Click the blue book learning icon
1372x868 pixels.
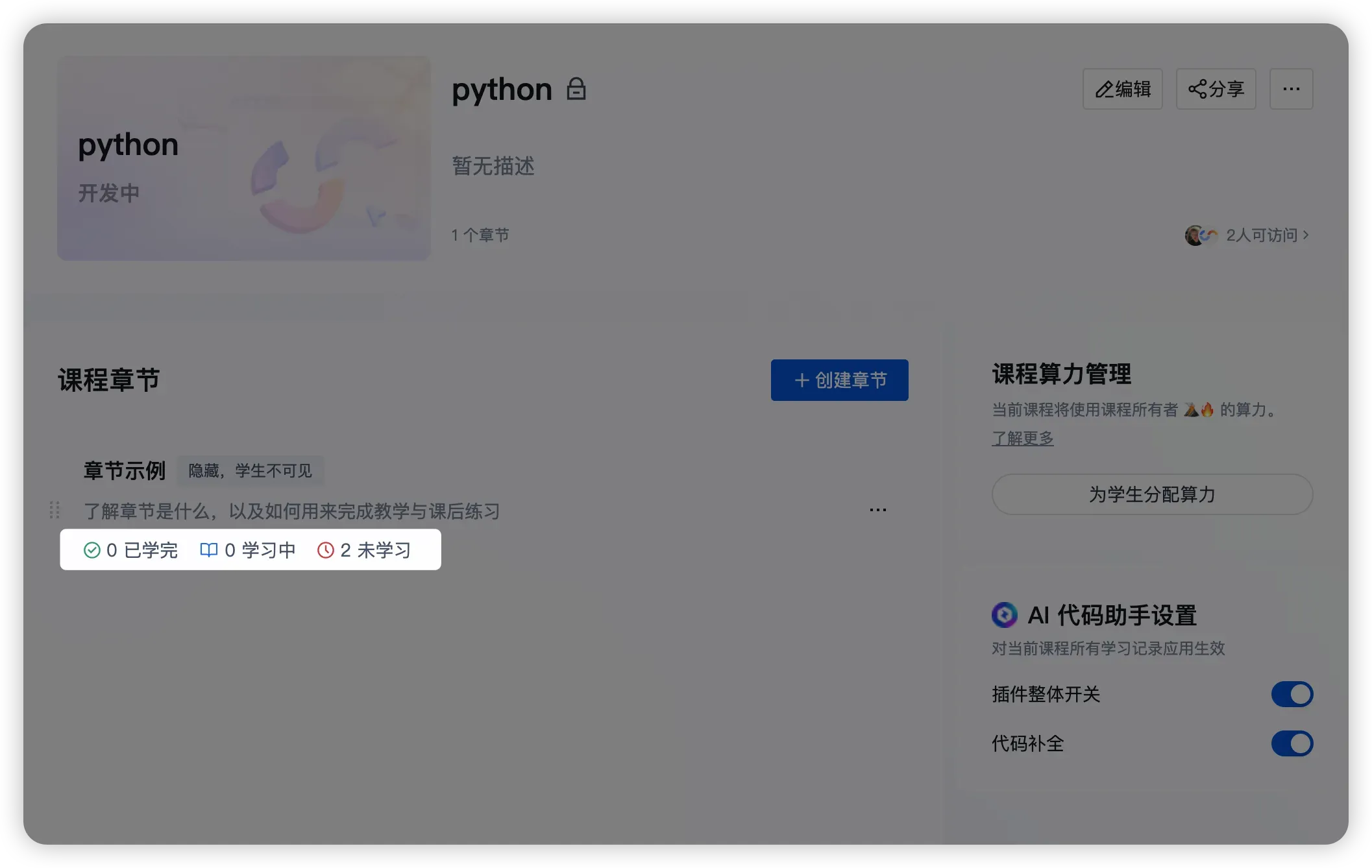pos(208,550)
